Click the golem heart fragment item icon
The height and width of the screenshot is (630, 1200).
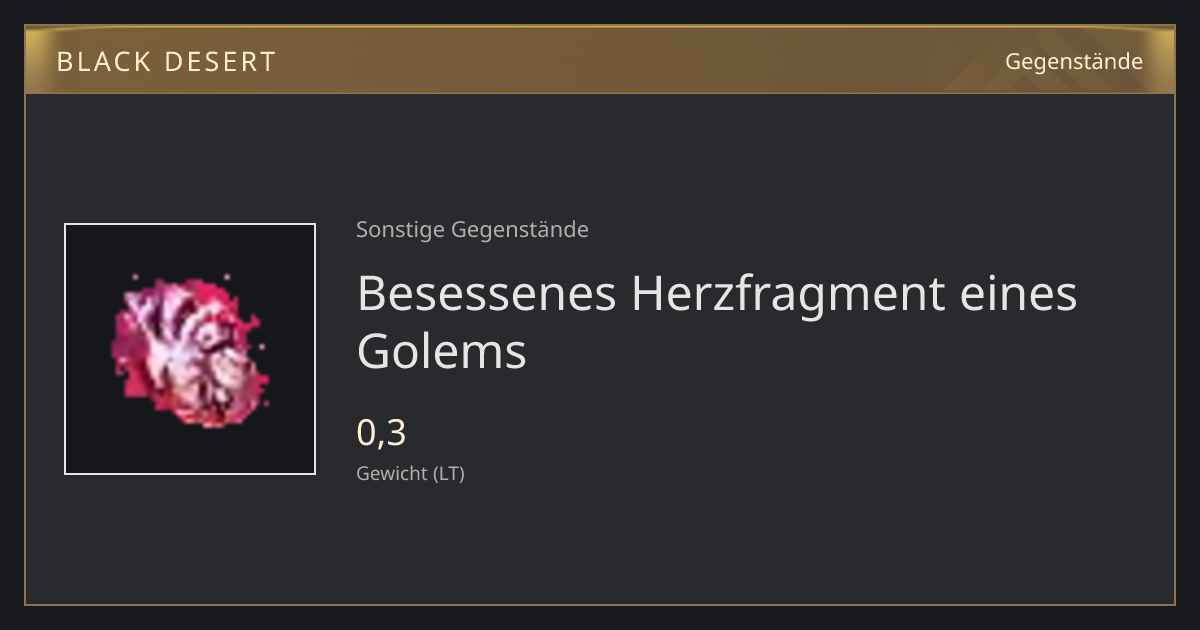tap(190, 349)
